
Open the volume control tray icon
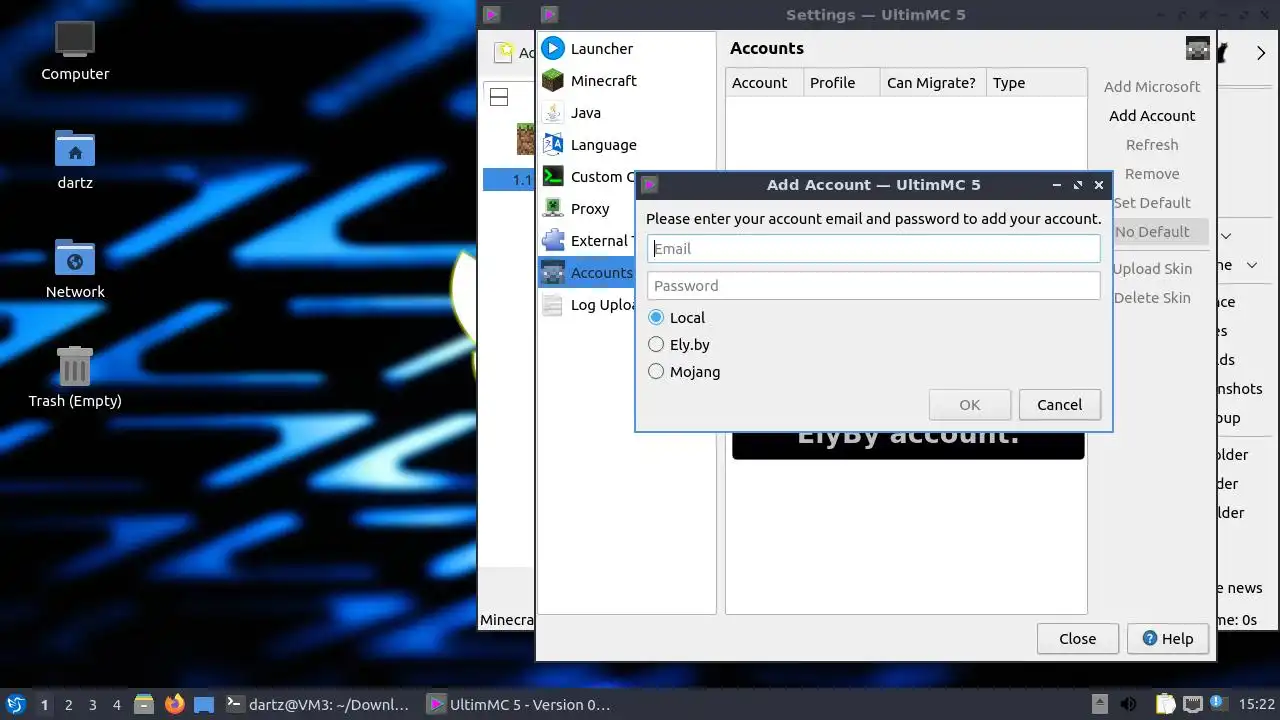click(x=1128, y=704)
